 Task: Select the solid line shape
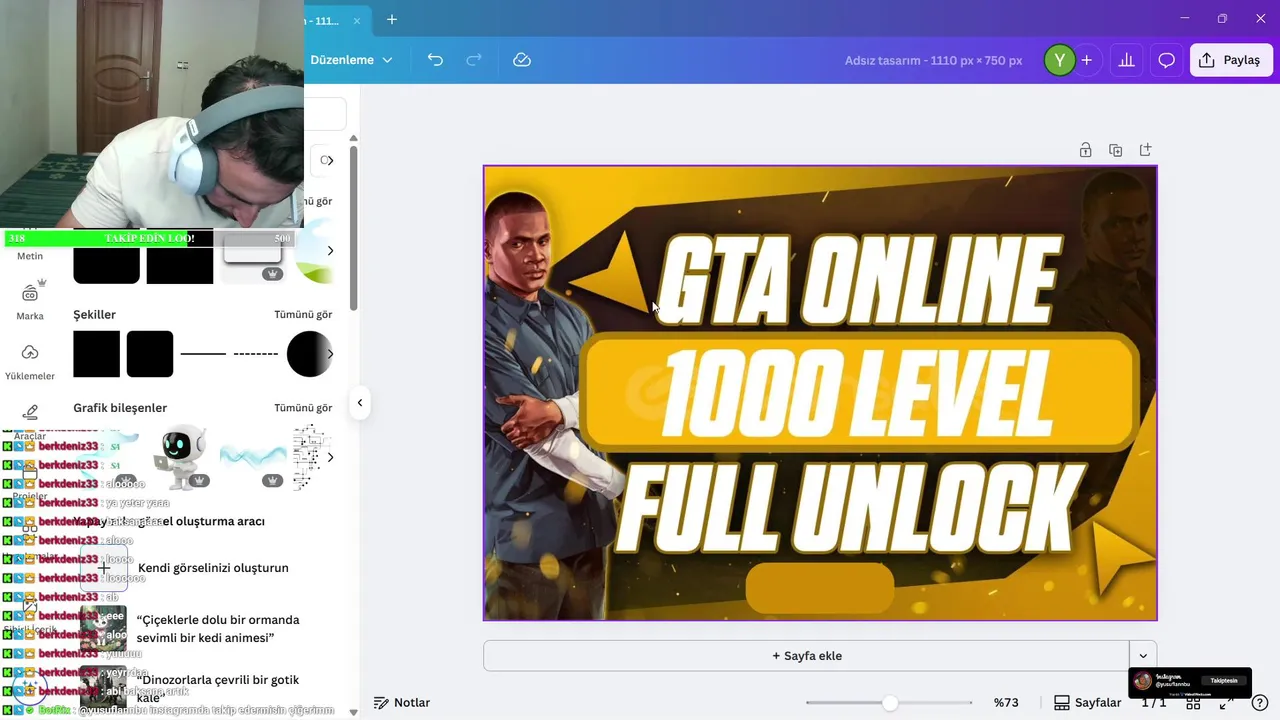tap(203, 354)
